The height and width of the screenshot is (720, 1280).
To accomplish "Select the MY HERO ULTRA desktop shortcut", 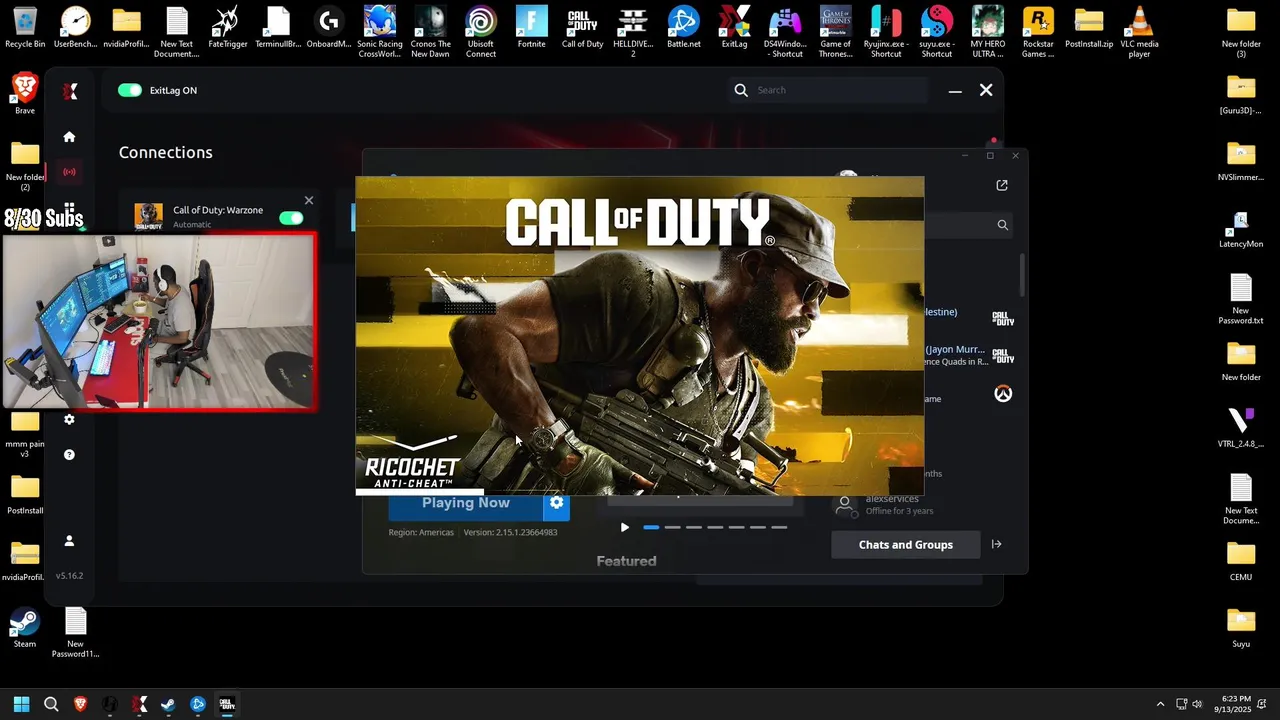I will tap(988, 32).
